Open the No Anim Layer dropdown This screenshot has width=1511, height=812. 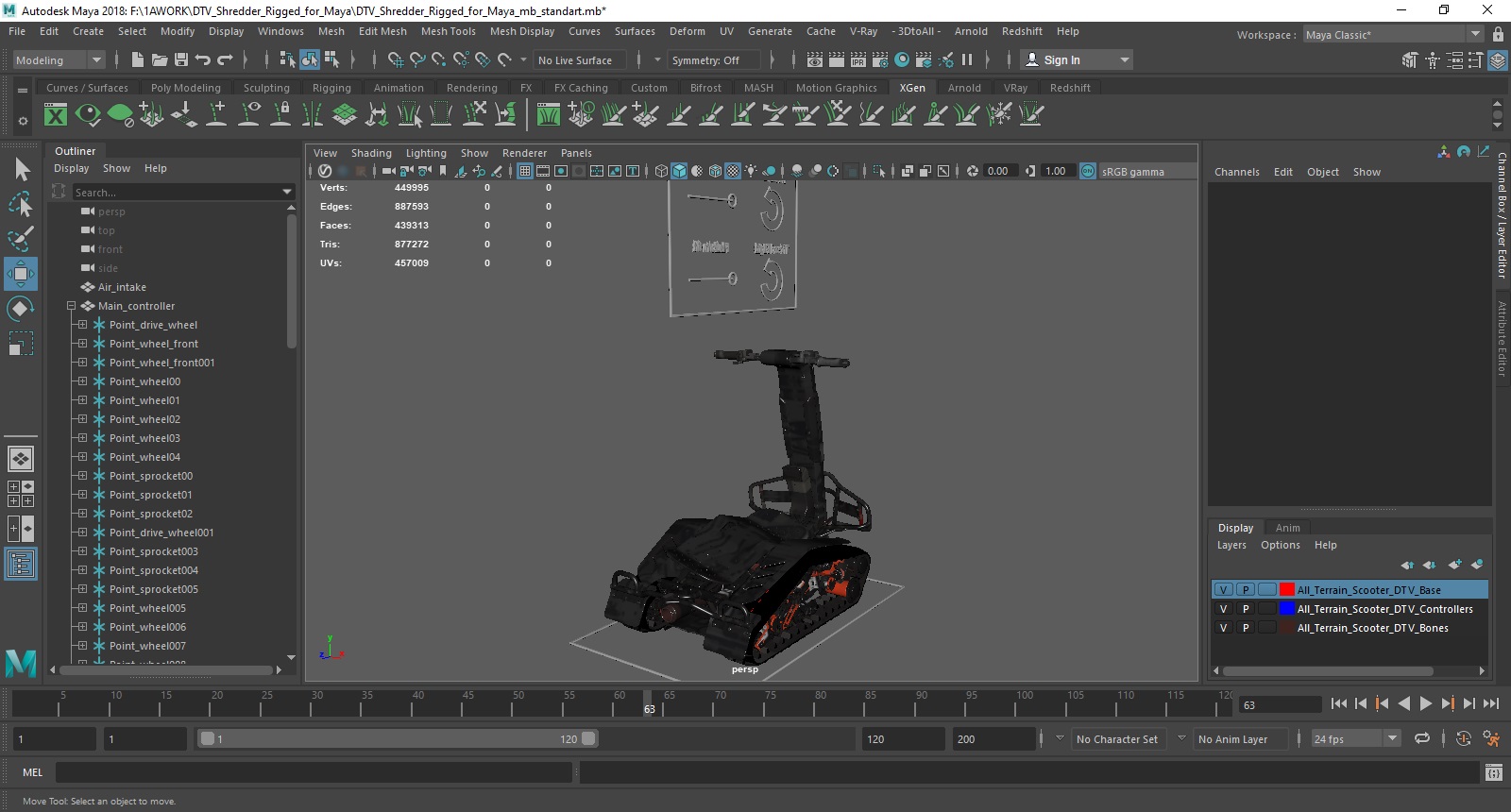(x=1240, y=739)
